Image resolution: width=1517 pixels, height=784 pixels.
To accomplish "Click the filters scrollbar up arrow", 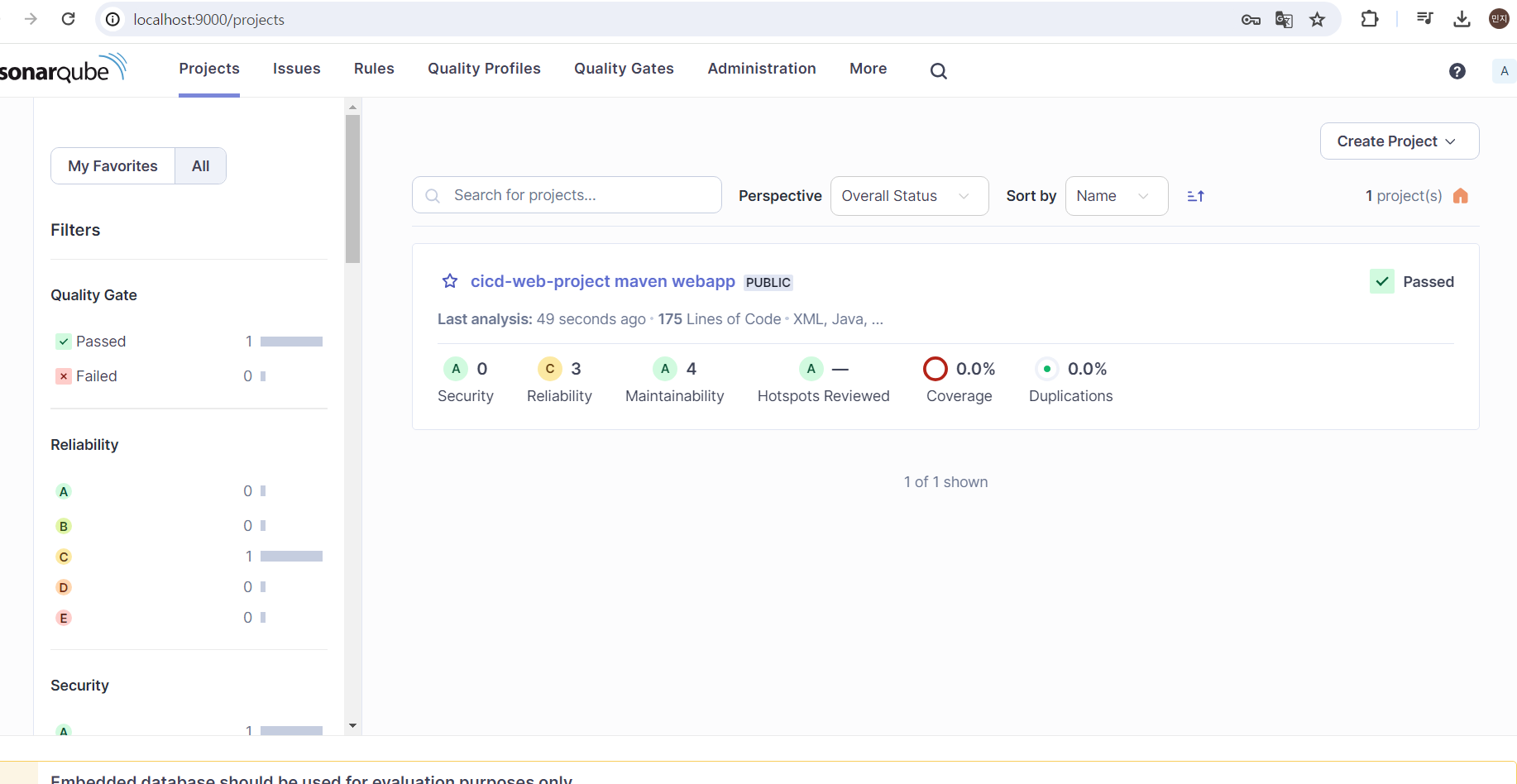I will (353, 107).
